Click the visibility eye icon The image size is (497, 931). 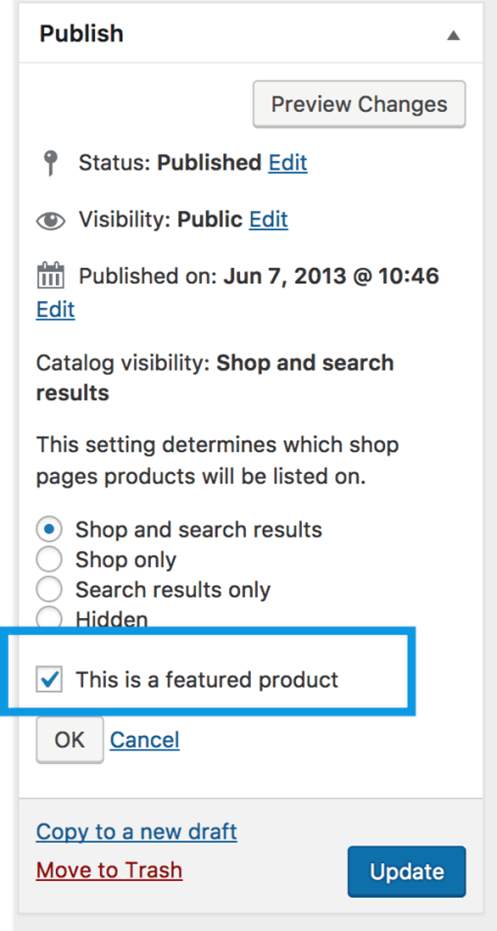tap(51, 221)
